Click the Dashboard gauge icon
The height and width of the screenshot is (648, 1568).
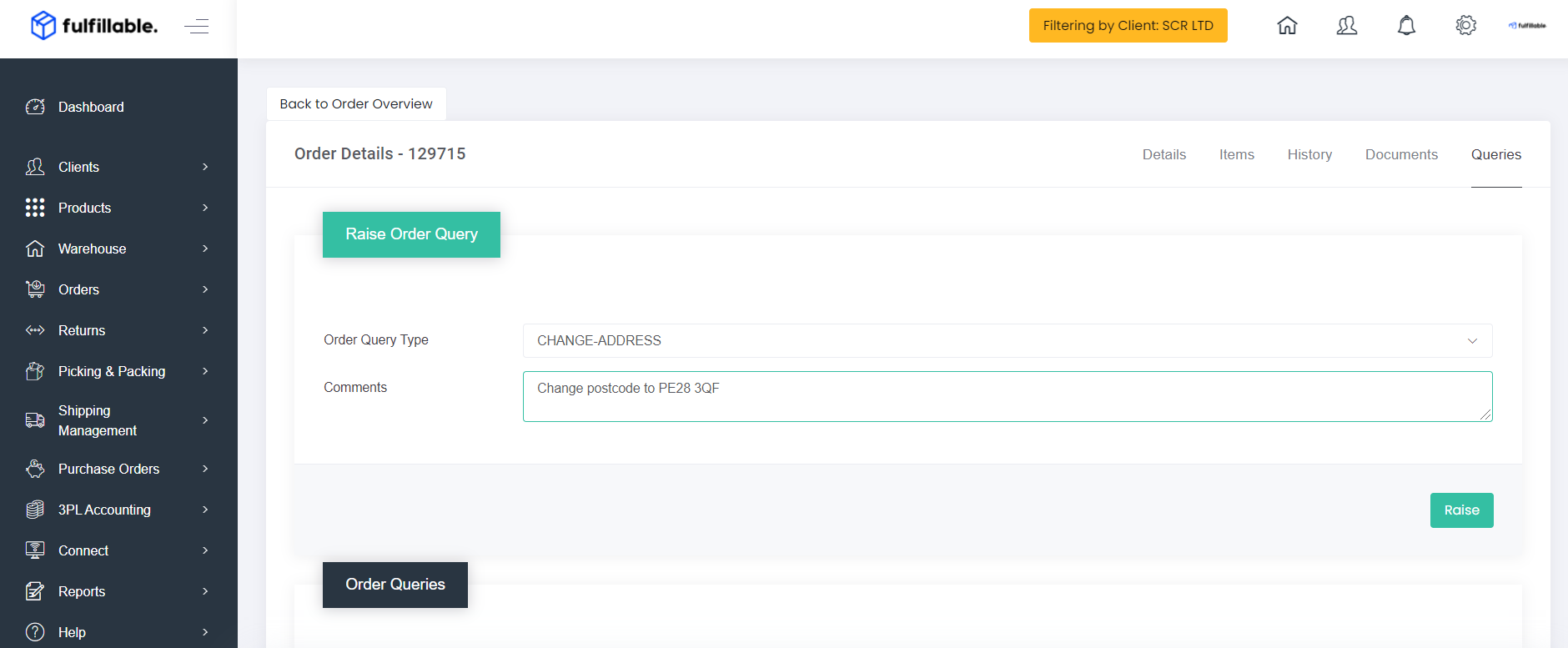[x=35, y=107]
